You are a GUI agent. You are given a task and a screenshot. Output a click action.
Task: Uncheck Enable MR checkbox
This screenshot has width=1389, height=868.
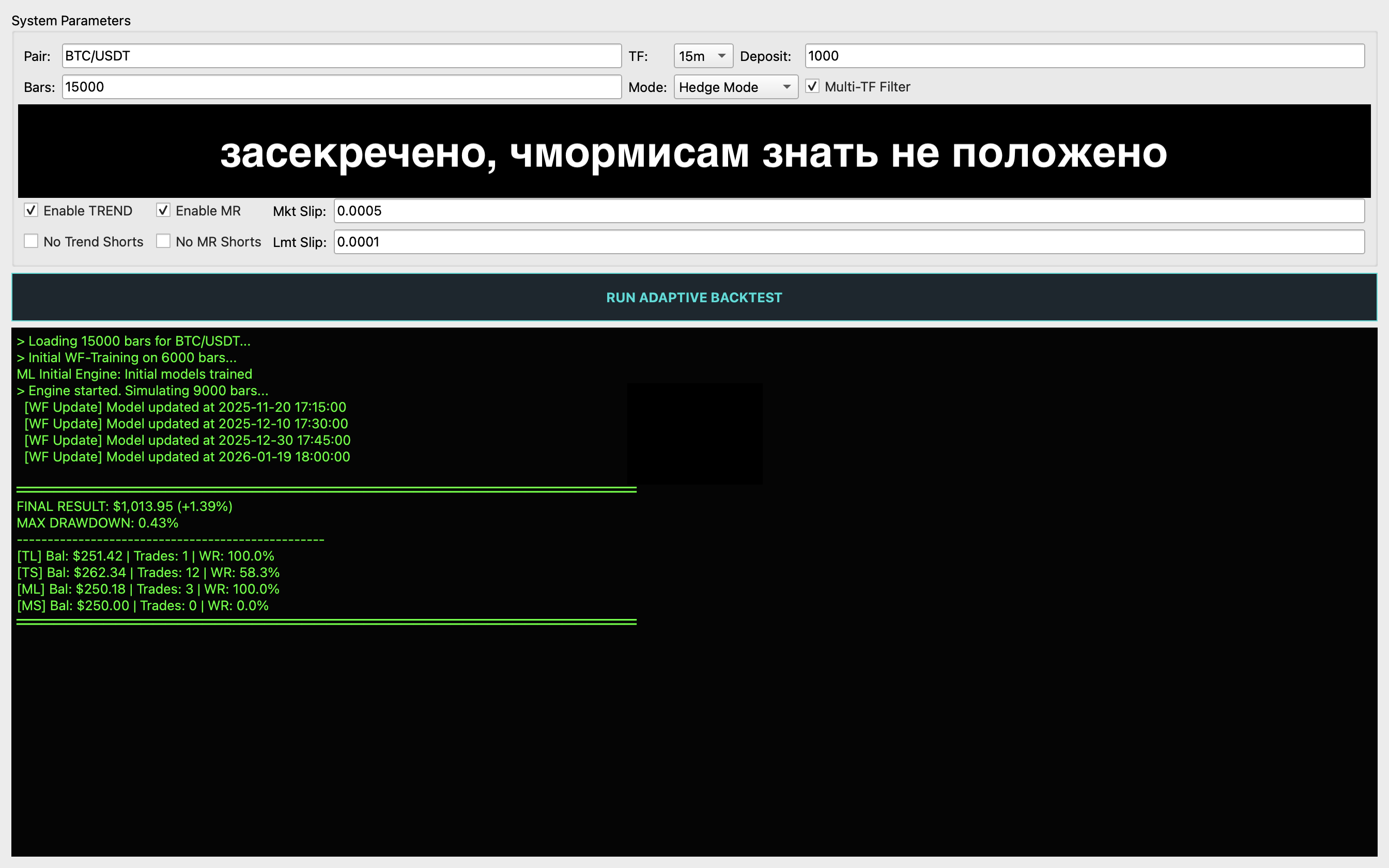pos(164,211)
